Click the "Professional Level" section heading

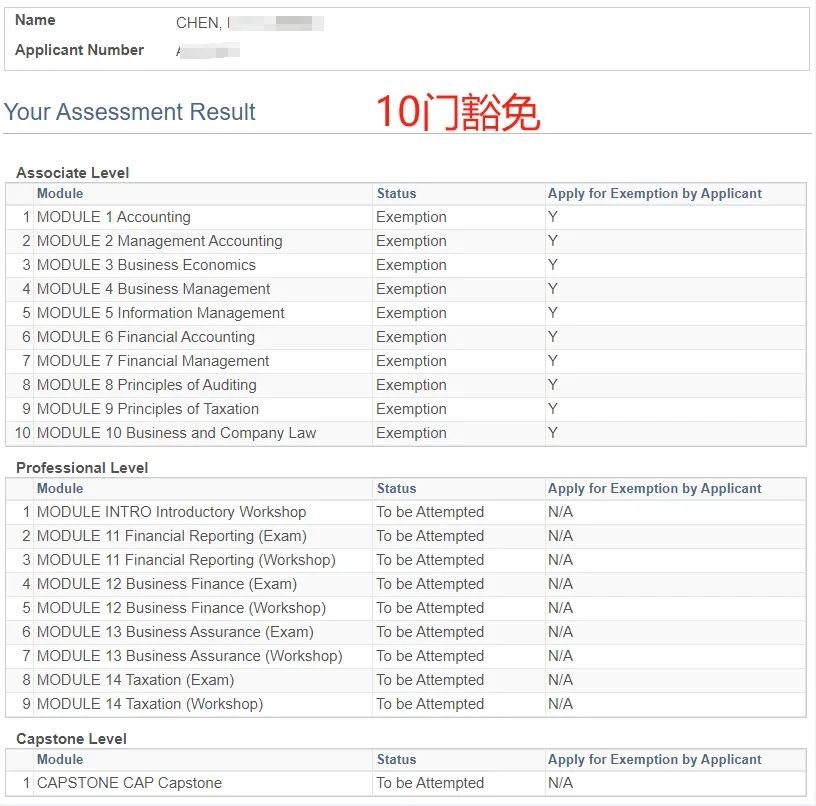[82, 468]
